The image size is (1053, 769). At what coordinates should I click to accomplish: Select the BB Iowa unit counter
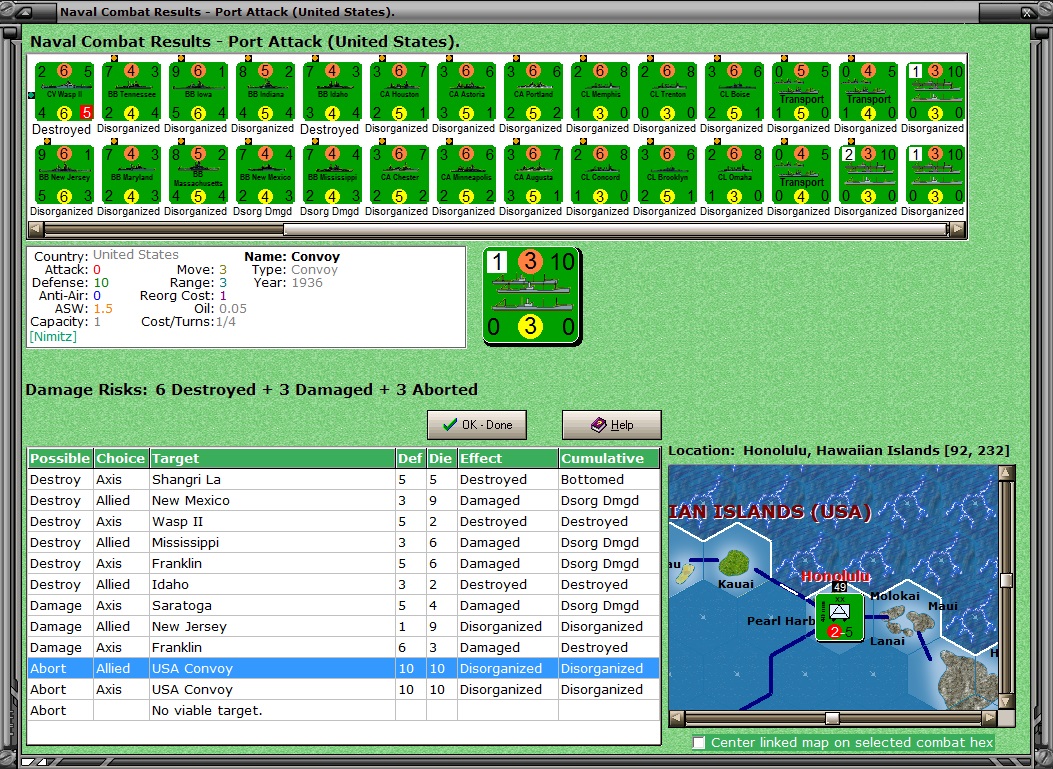pyautogui.click(x=199, y=92)
